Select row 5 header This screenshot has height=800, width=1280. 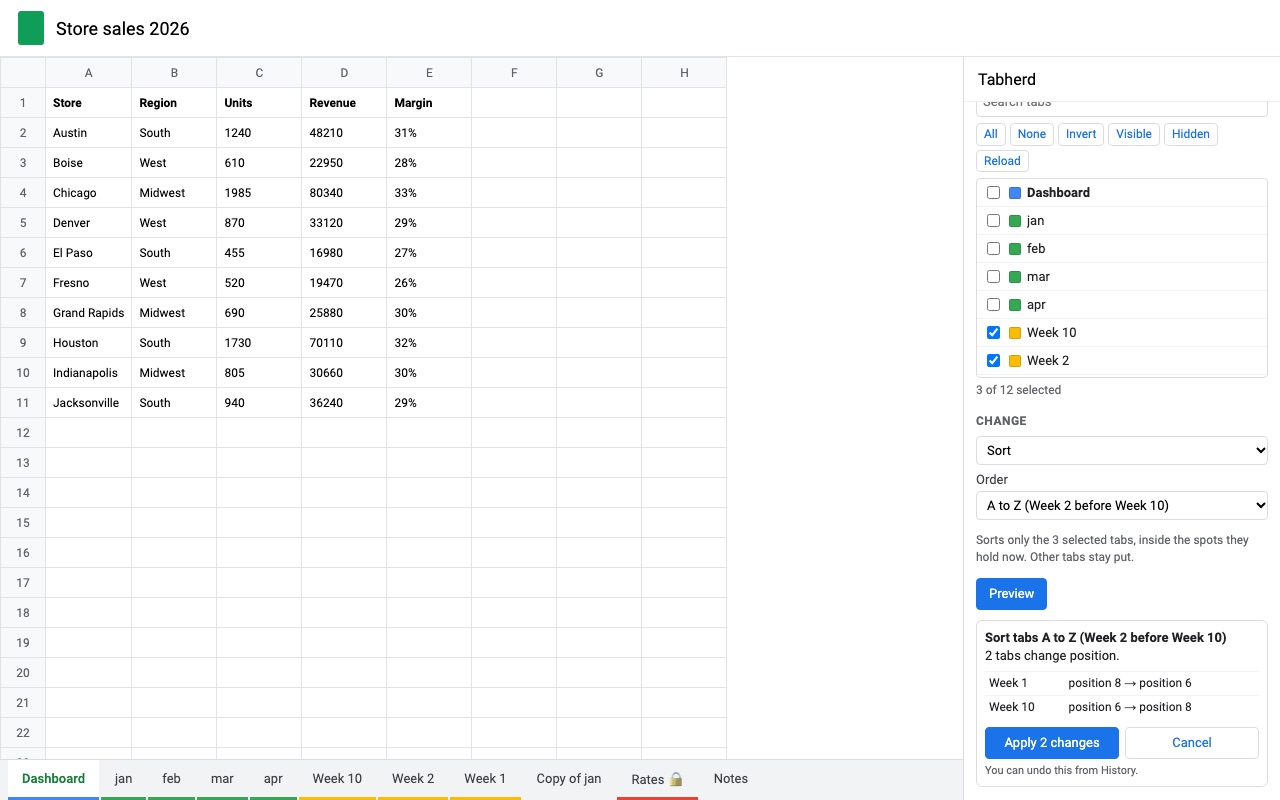click(x=23, y=223)
